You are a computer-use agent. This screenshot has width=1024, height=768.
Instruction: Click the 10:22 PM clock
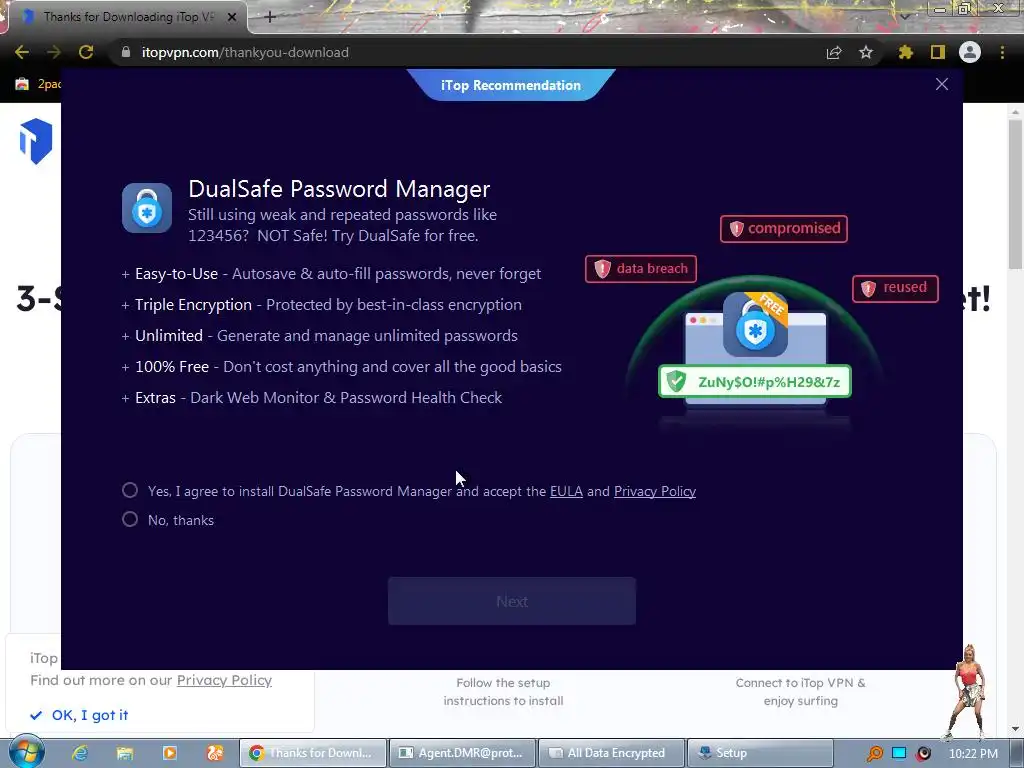(973, 754)
